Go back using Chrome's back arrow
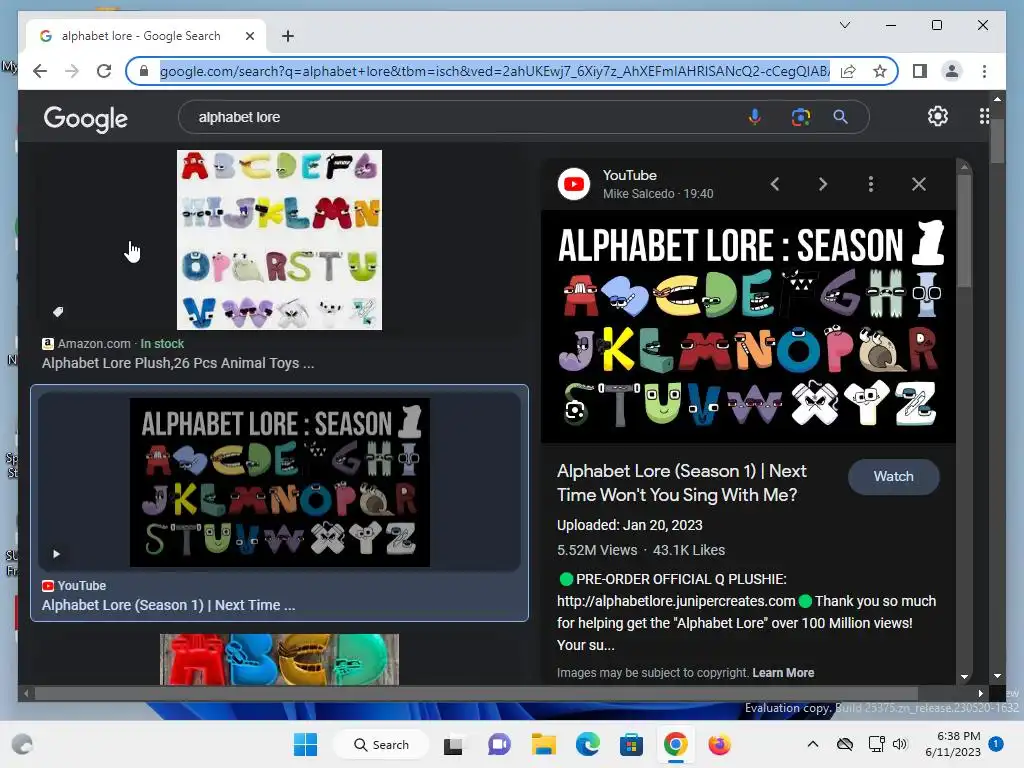The width and height of the screenshot is (1024, 768). (40, 71)
